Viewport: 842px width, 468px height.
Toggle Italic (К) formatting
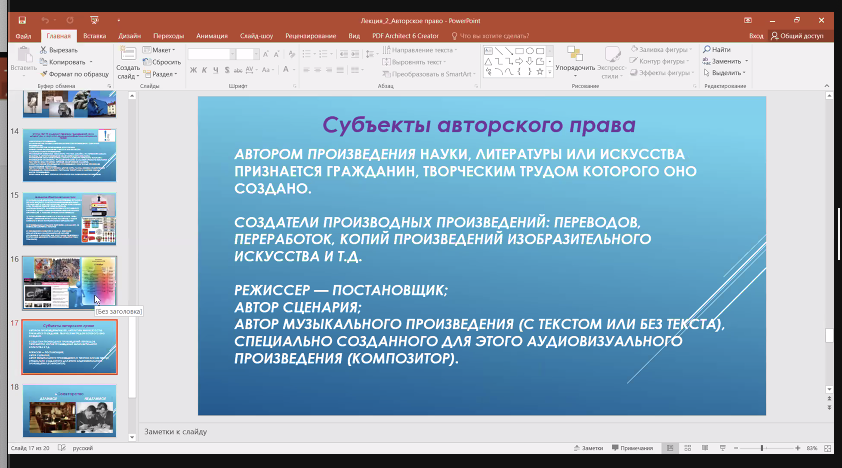click(x=205, y=70)
